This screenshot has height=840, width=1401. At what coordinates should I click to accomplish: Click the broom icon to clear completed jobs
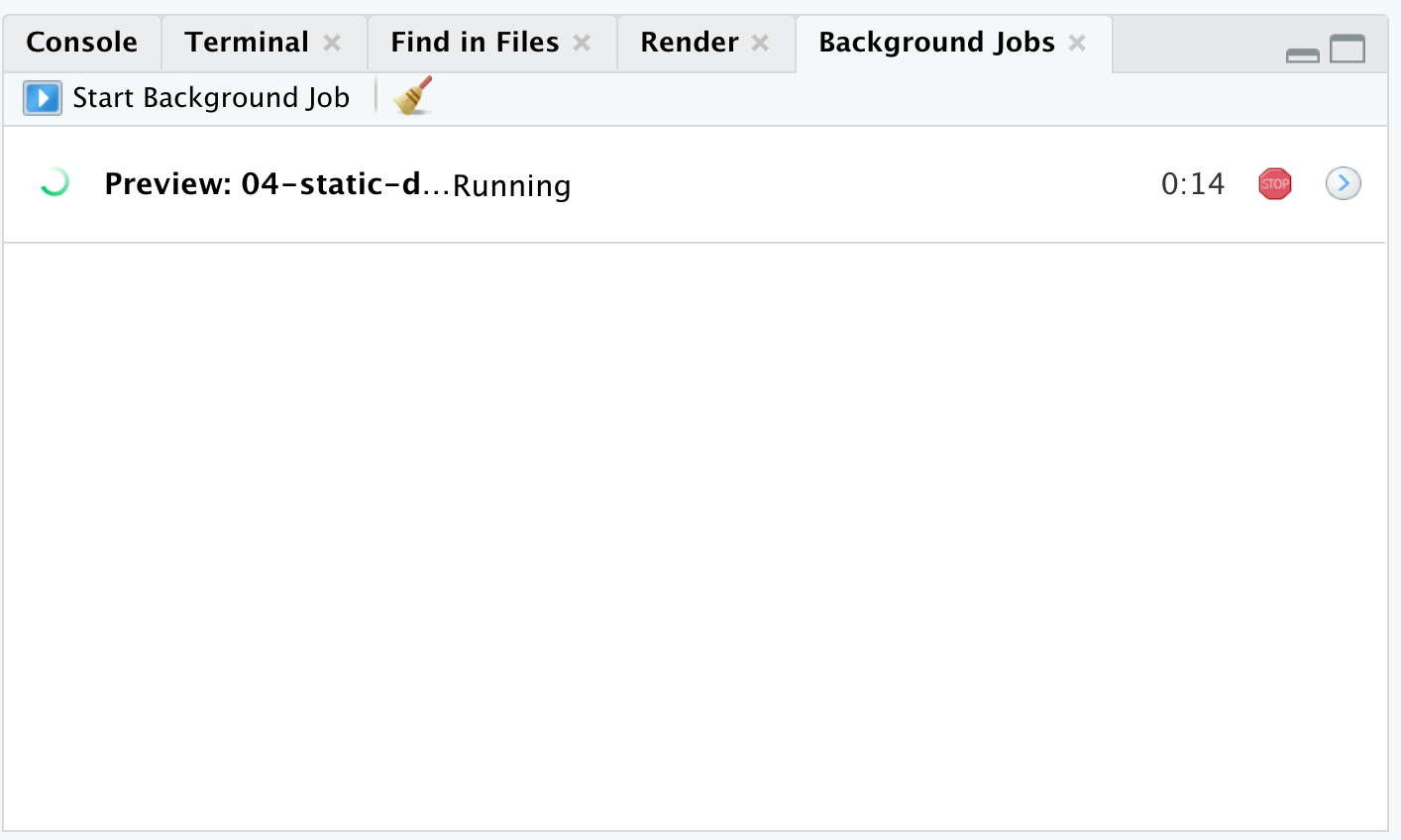point(413,96)
